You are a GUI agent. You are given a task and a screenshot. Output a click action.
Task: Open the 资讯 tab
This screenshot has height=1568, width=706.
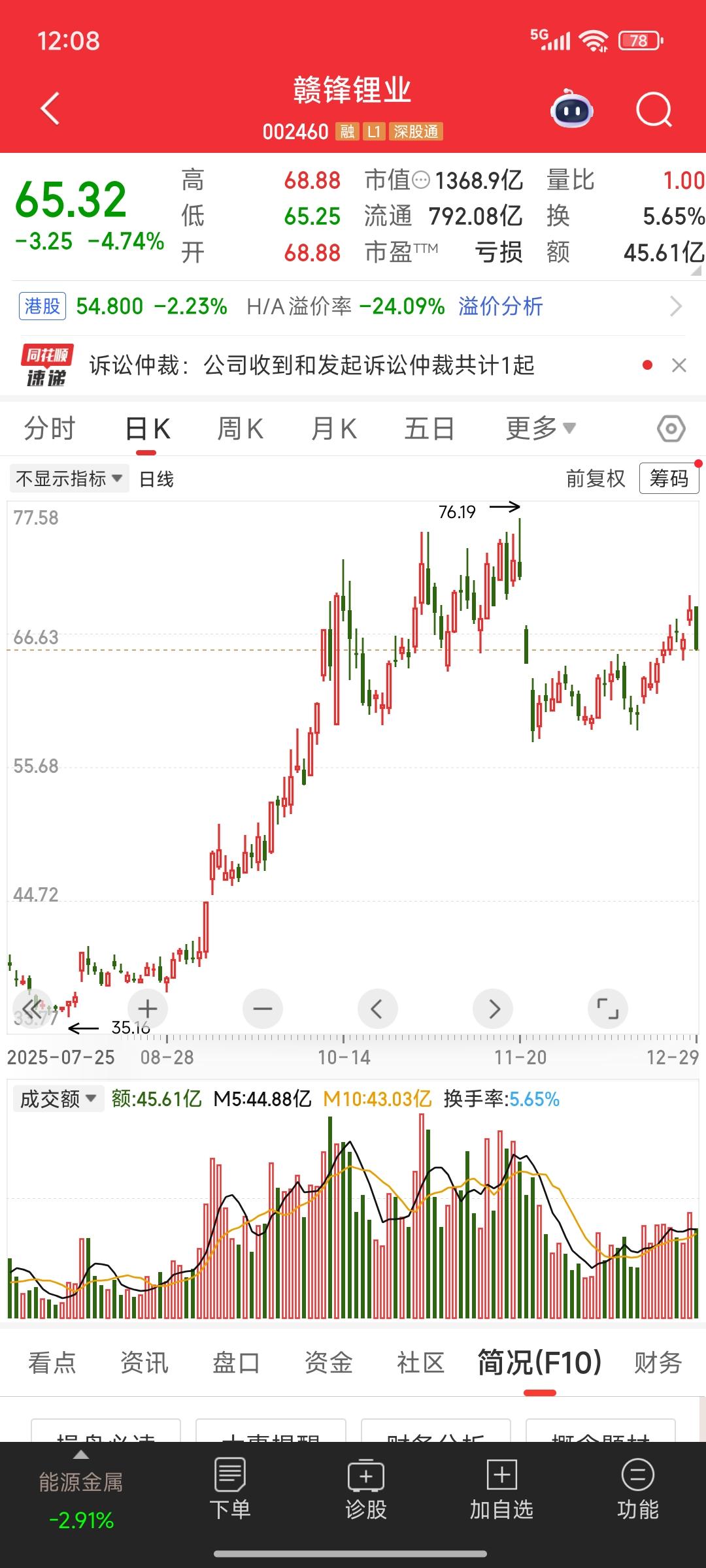click(x=144, y=1363)
